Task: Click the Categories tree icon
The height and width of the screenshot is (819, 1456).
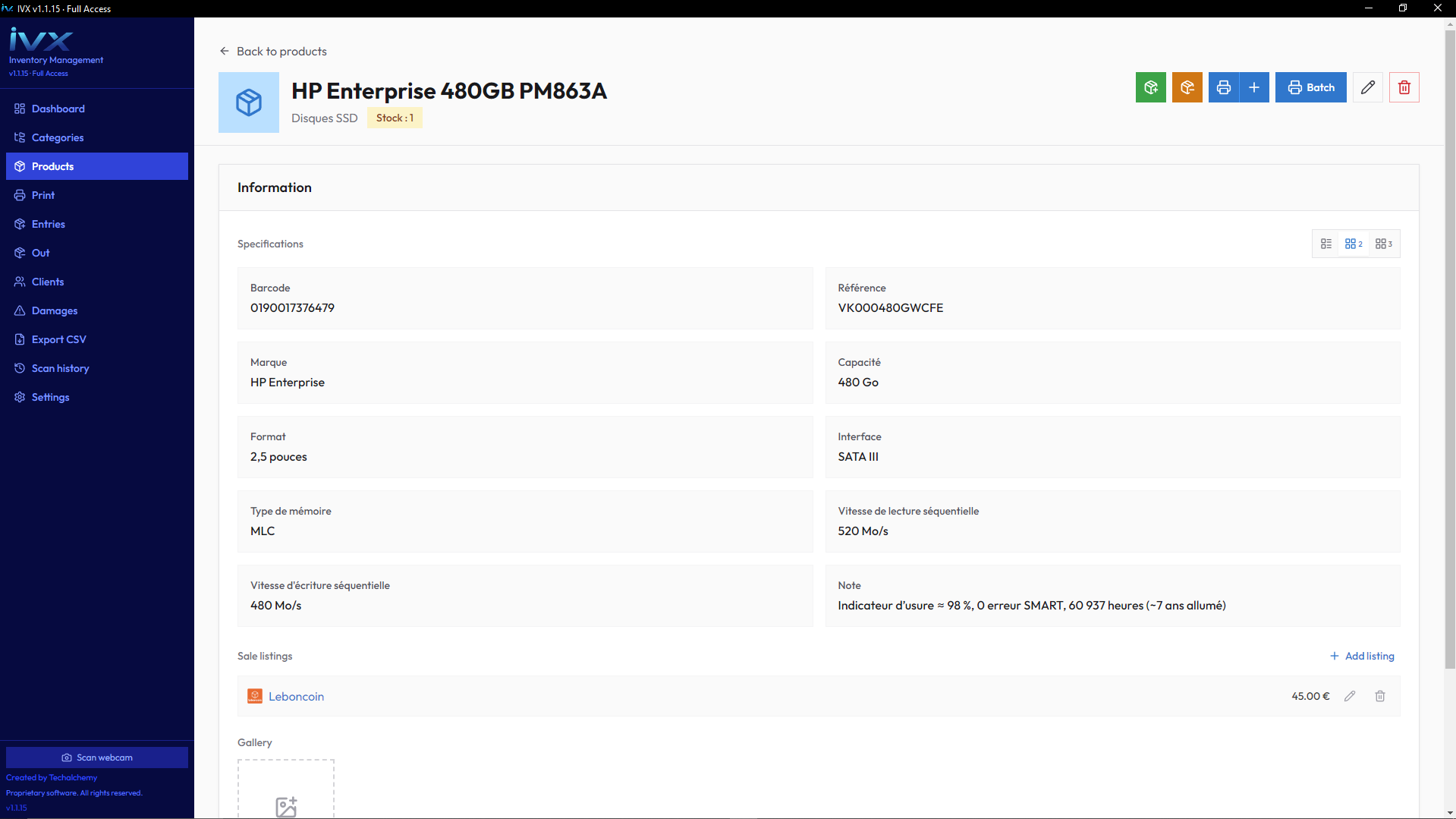Action: [x=20, y=137]
